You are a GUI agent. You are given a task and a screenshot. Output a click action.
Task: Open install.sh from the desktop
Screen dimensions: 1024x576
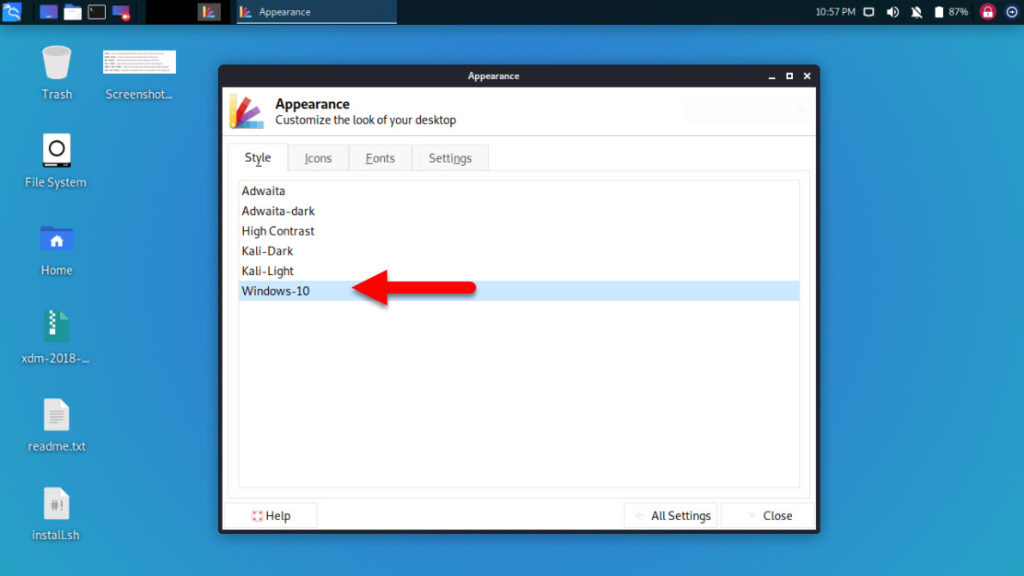56,510
